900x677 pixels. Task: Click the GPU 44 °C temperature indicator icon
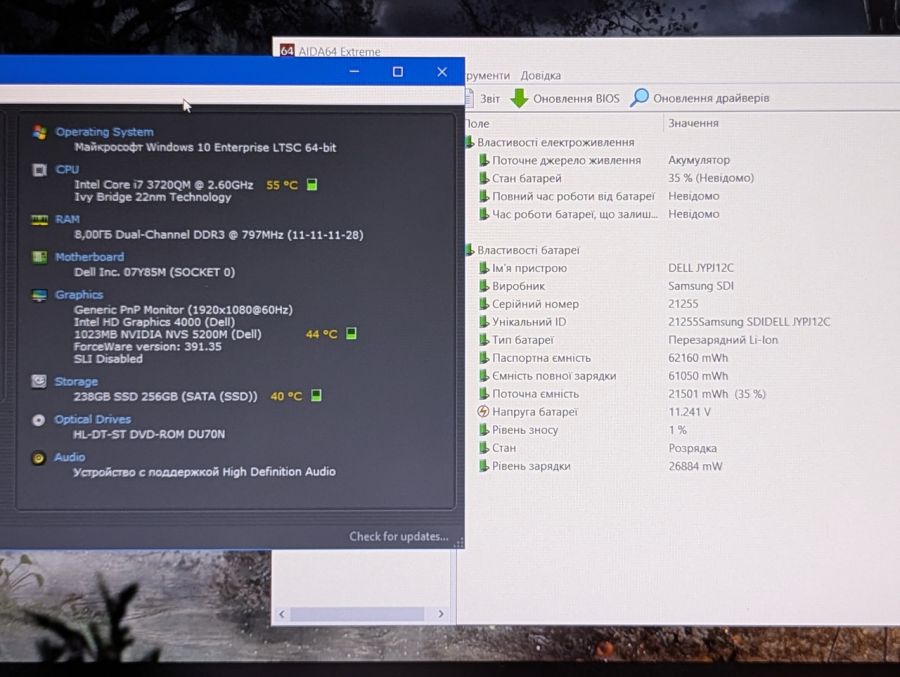pyautogui.click(x=351, y=334)
